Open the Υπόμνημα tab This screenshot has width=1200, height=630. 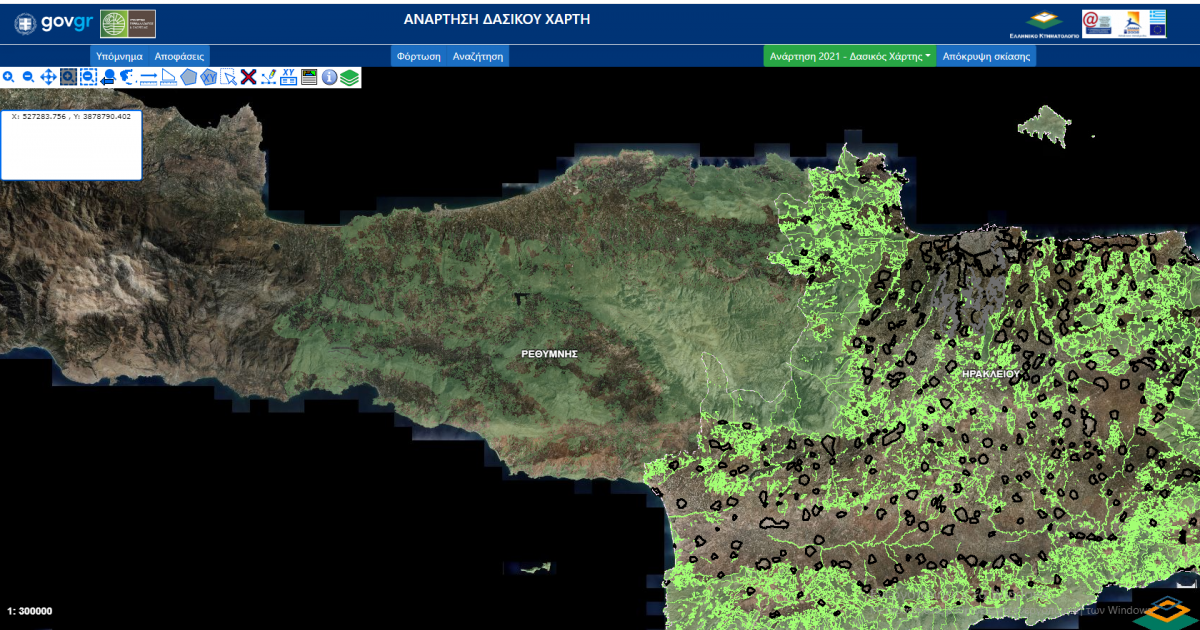[x=119, y=57]
